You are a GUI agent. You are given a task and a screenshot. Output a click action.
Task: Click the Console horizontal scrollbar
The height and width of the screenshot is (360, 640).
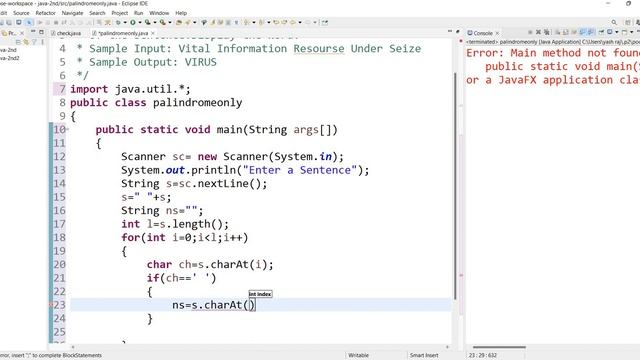coord(499,347)
